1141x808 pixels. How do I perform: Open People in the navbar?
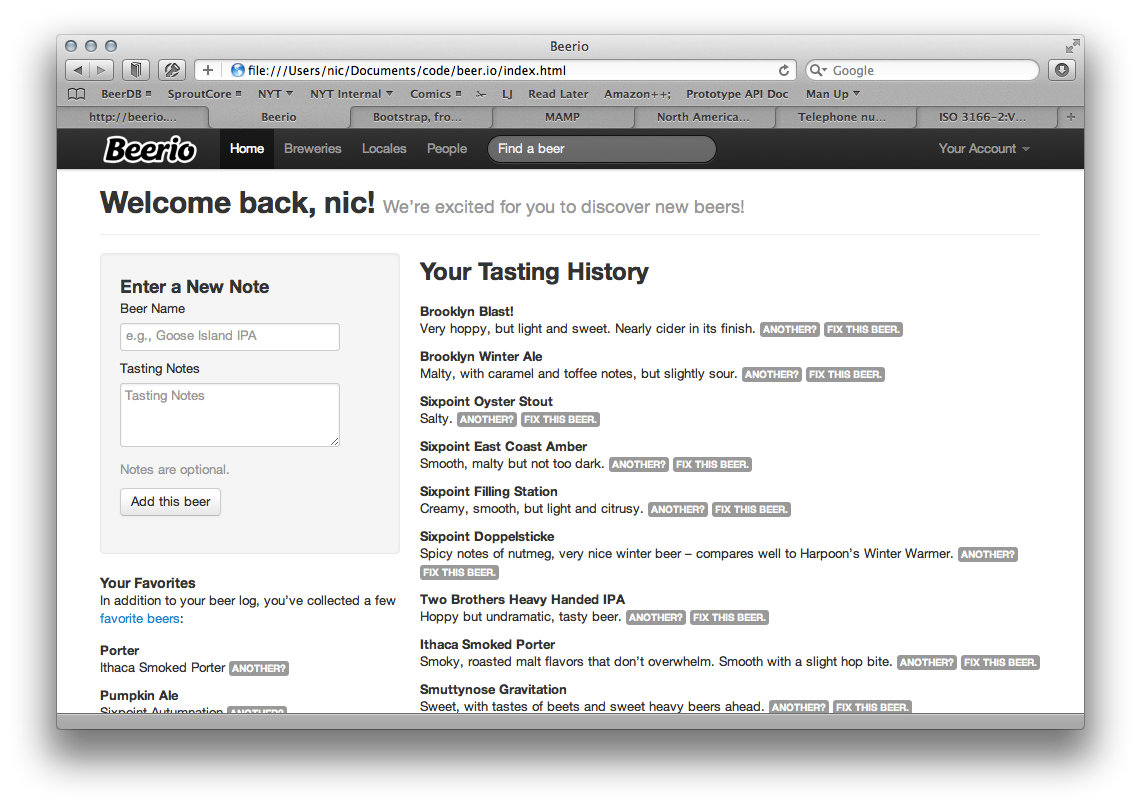[447, 148]
